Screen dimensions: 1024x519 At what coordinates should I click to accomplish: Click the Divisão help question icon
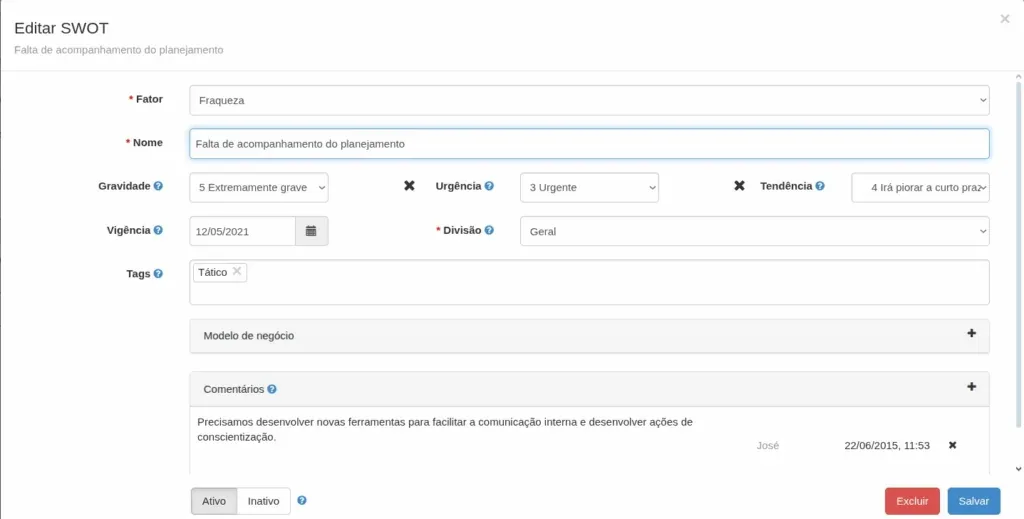click(x=489, y=230)
